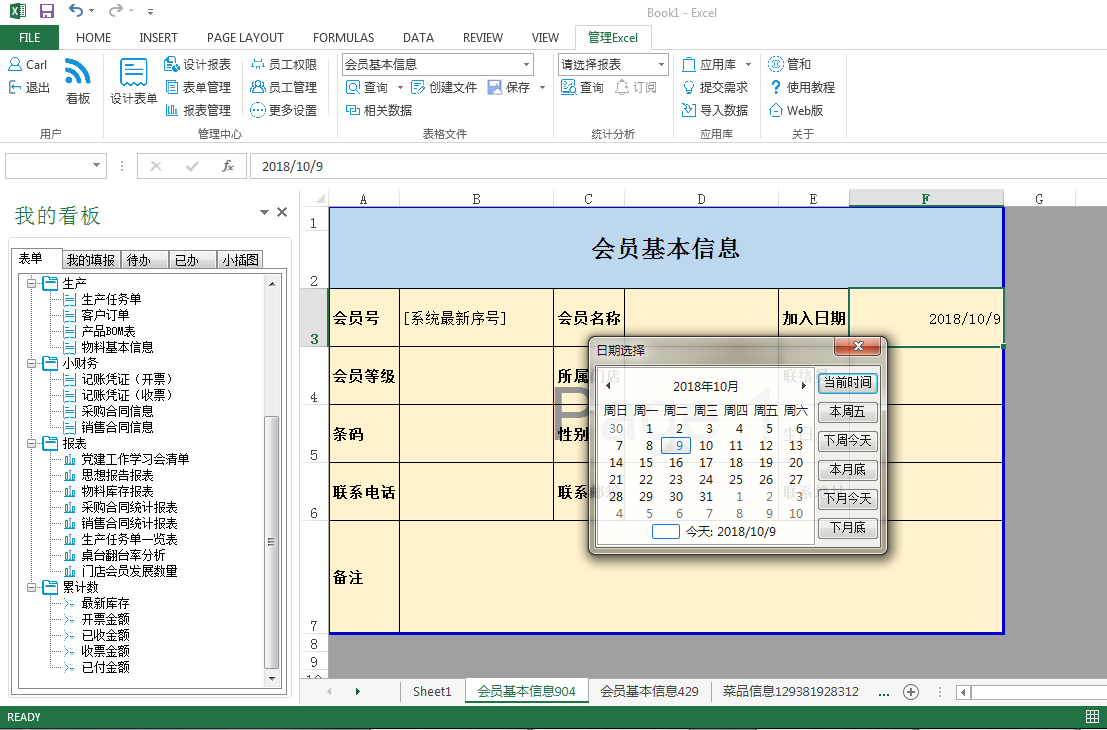Image resolution: width=1107 pixels, height=730 pixels.
Task: Click the 下周今天 button
Action: [x=848, y=441]
